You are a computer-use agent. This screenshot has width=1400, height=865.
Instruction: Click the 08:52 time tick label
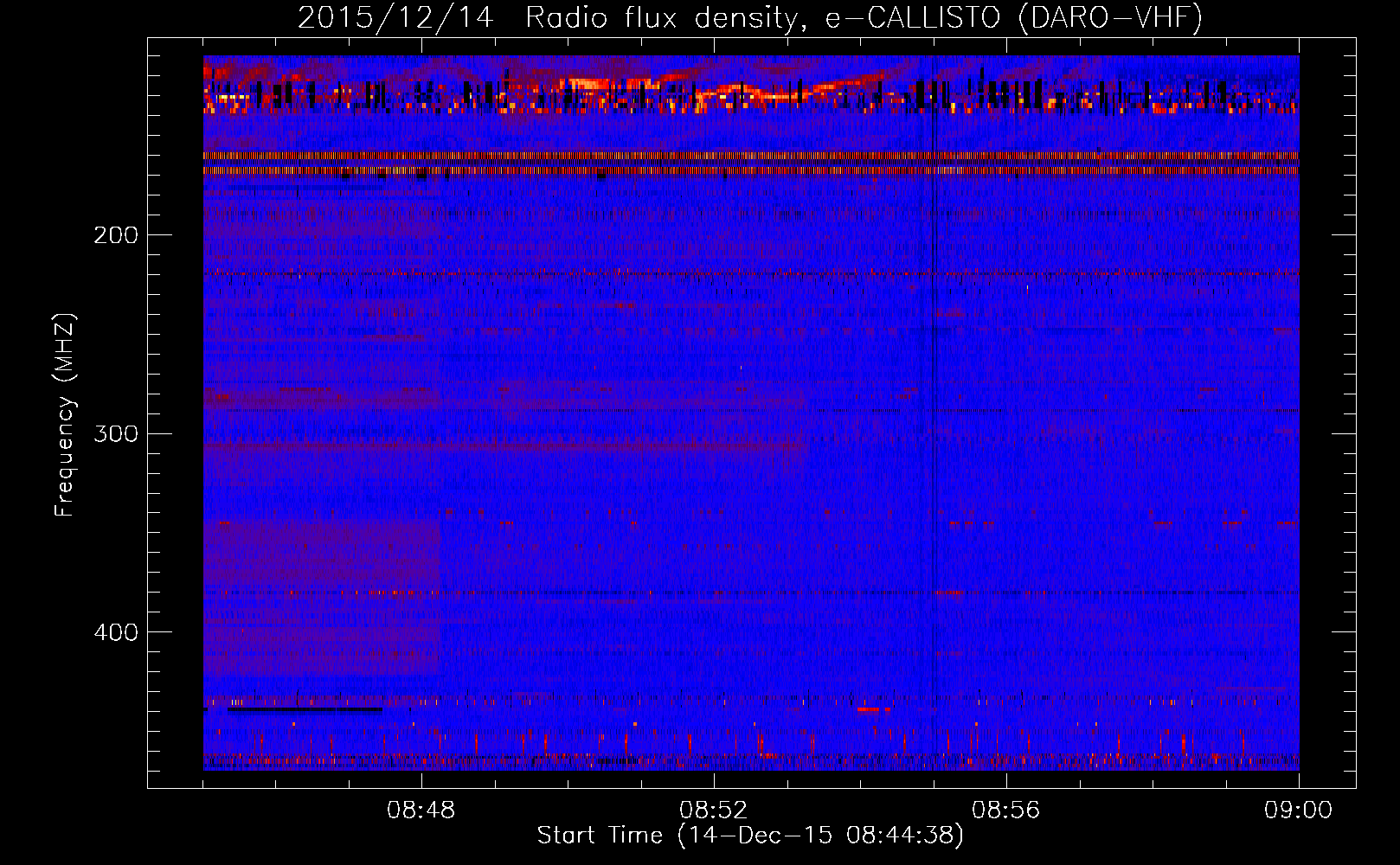(x=714, y=811)
